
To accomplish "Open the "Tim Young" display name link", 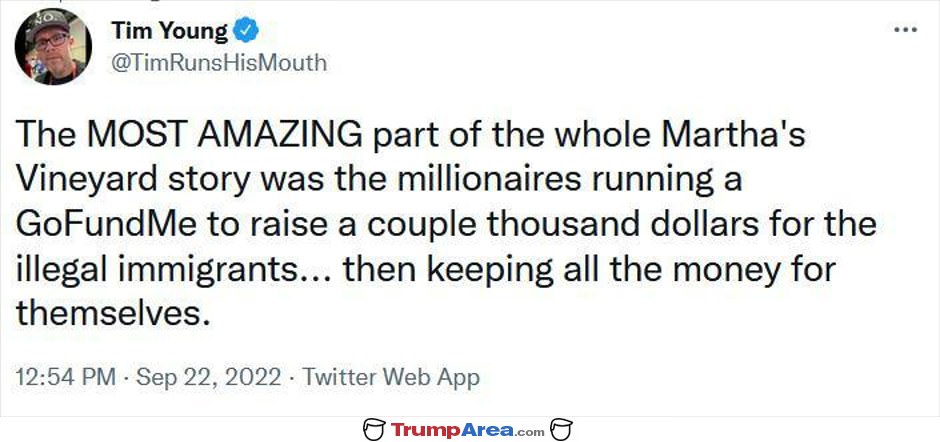I will [170, 31].
